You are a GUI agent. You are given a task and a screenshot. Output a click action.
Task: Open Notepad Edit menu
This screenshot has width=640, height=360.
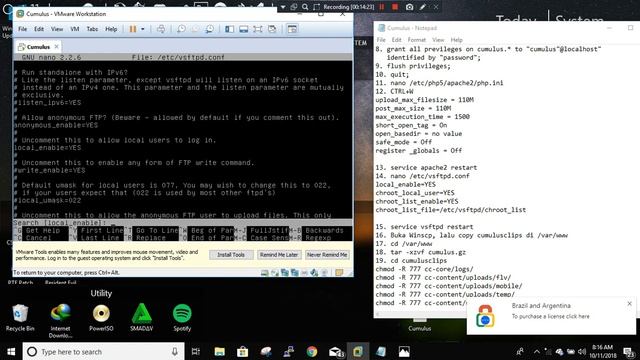(396, 40)
